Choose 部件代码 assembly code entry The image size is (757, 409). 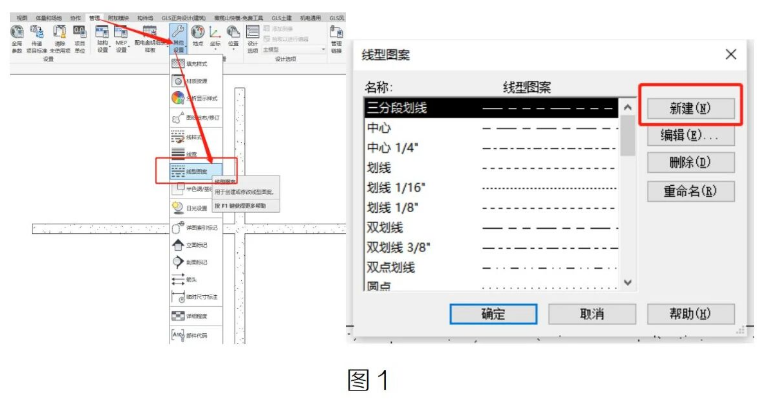pos(196,335)
